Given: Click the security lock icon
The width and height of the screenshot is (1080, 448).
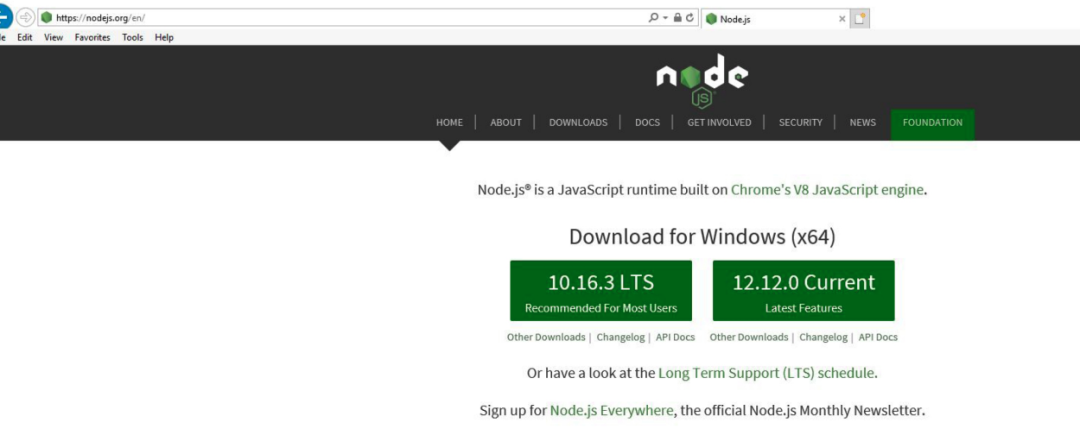Looking at the screenshot, I should coord(677,17).
